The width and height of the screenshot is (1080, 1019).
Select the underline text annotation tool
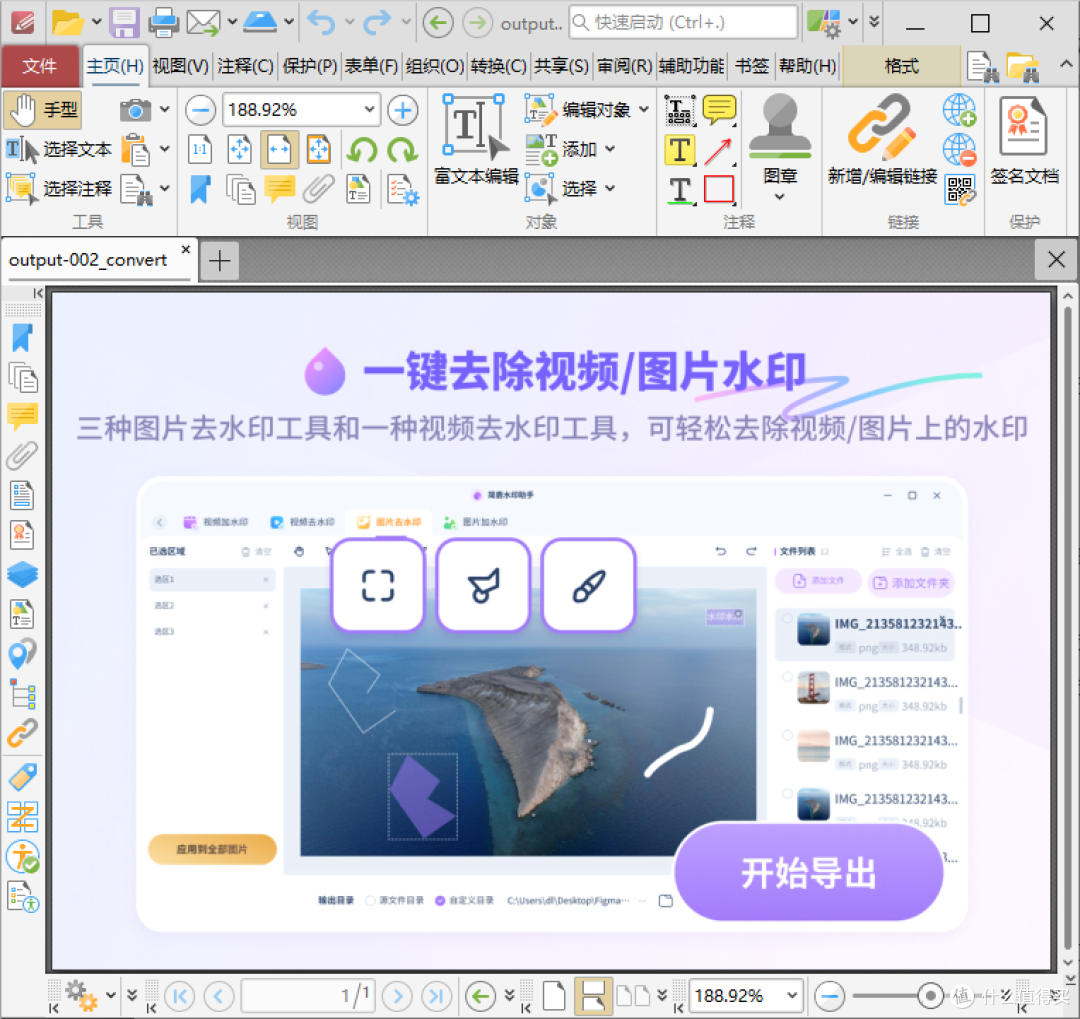click(680, 190)
